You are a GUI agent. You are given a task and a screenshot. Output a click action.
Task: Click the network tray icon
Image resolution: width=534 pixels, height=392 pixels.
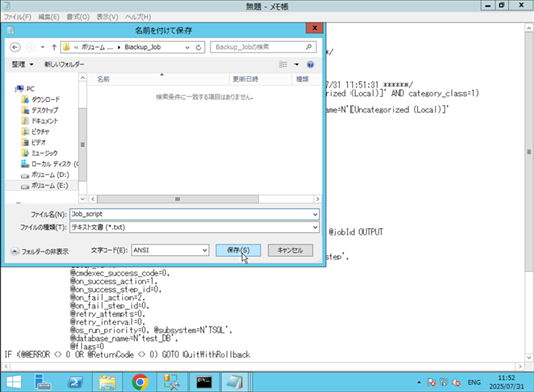tap(444, 382)
